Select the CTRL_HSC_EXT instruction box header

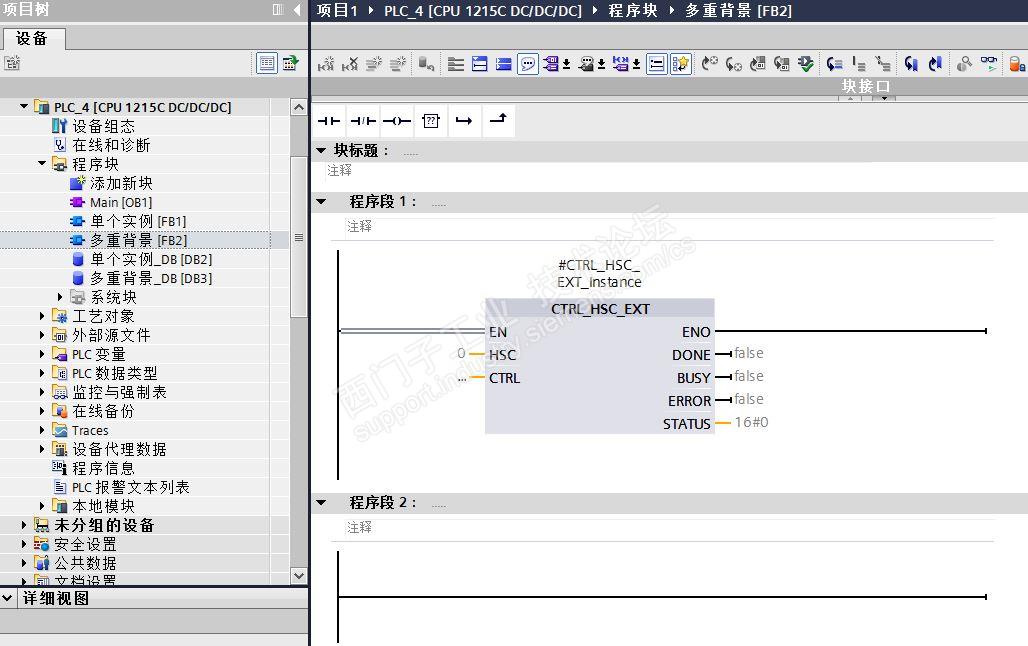(x=600, y=309)
